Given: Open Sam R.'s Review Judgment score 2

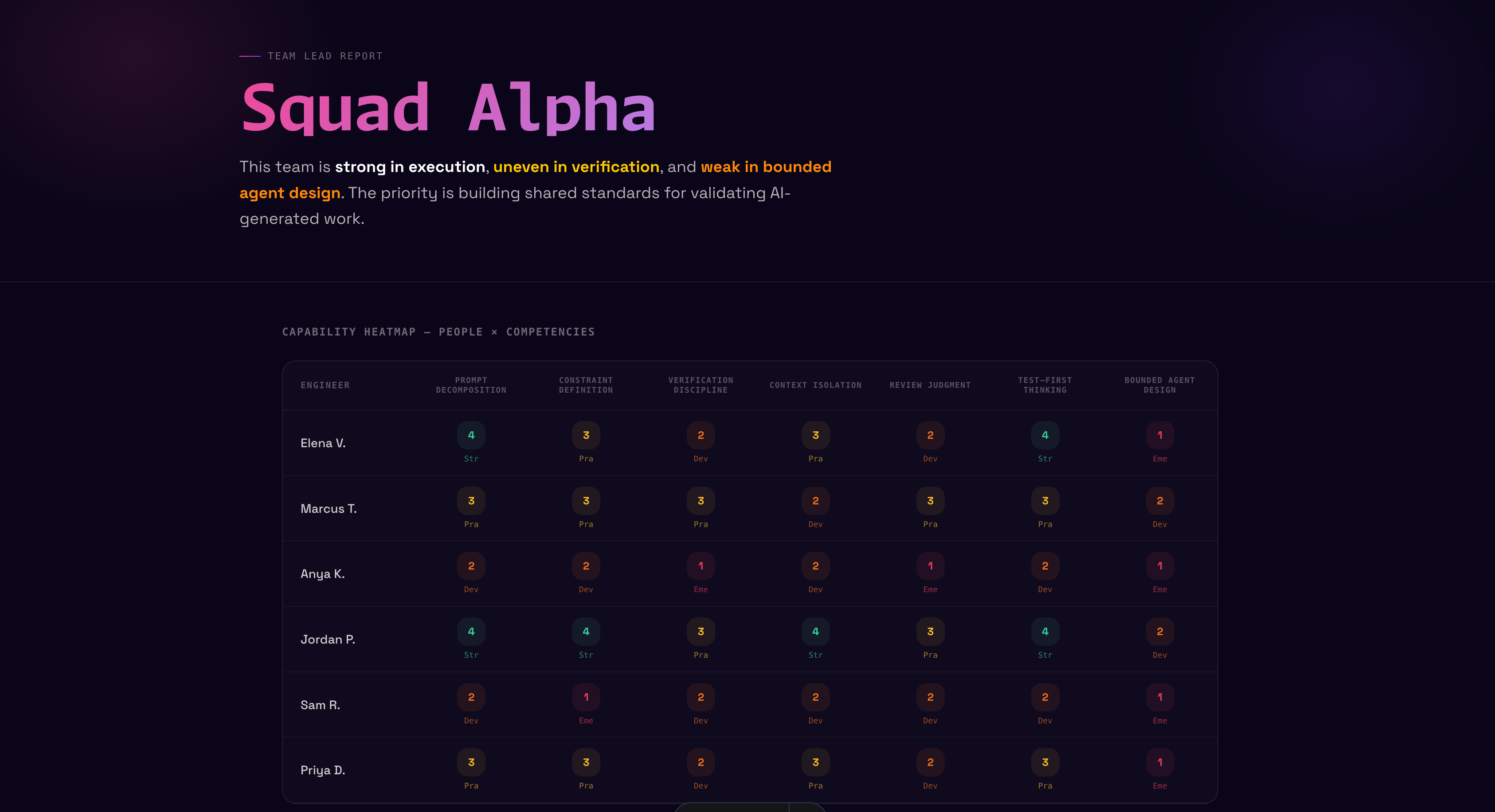Looking at the screenshot, I should [930, 697].
